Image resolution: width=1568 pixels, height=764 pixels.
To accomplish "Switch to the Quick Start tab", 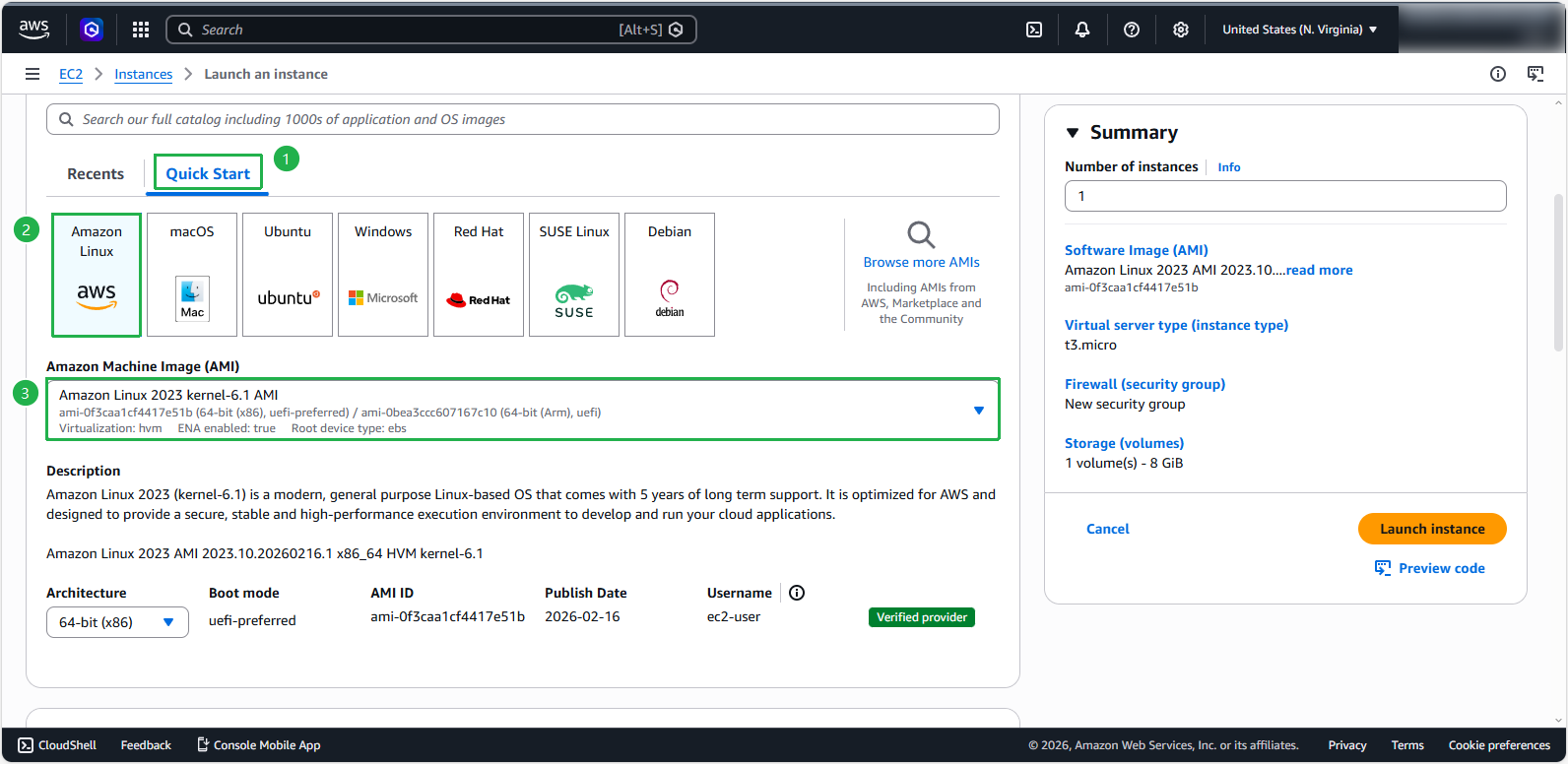I will (x=208, y=174).
